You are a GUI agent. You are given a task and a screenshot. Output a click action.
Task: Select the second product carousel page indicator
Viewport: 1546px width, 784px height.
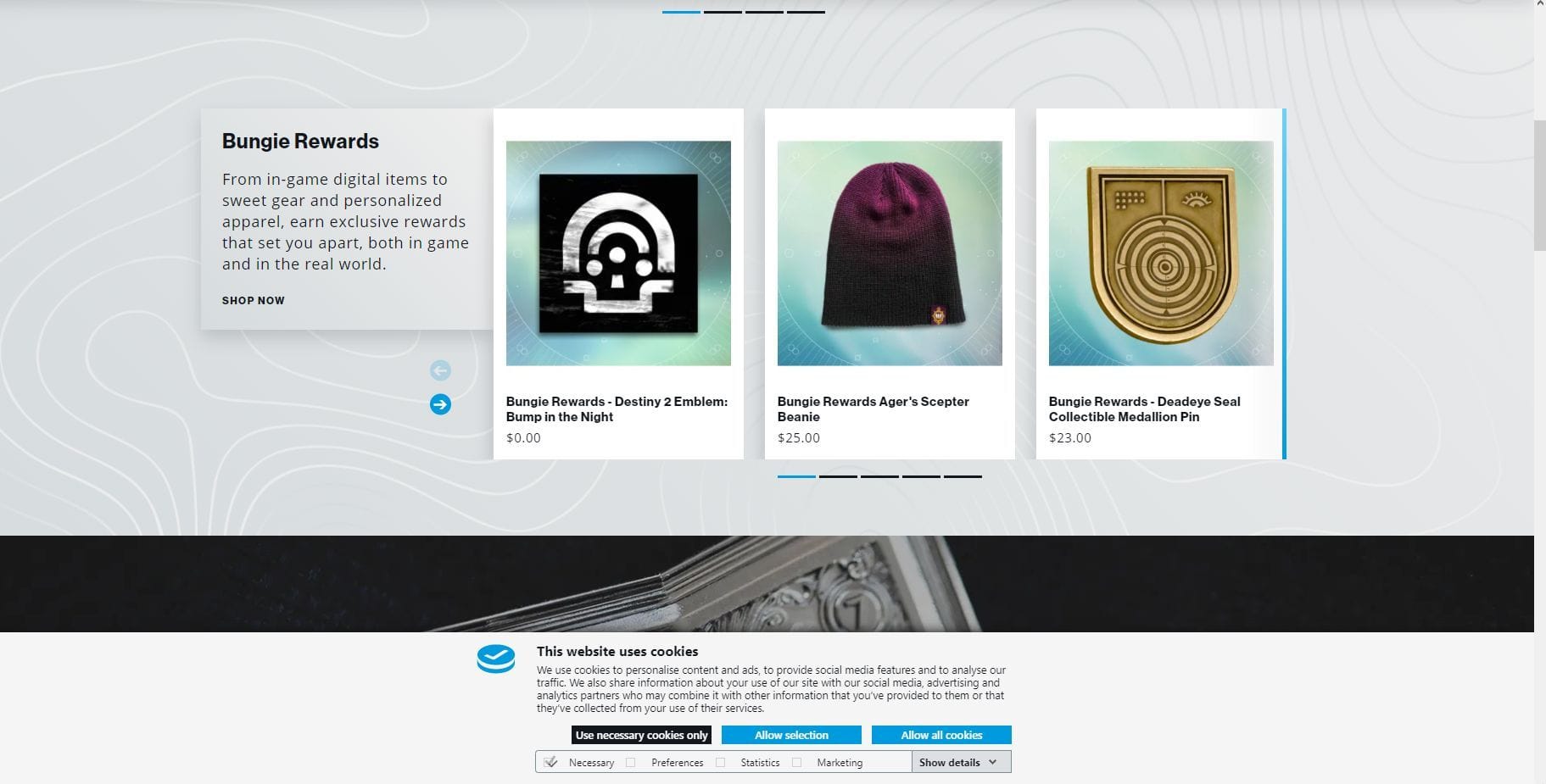(838, 476)
